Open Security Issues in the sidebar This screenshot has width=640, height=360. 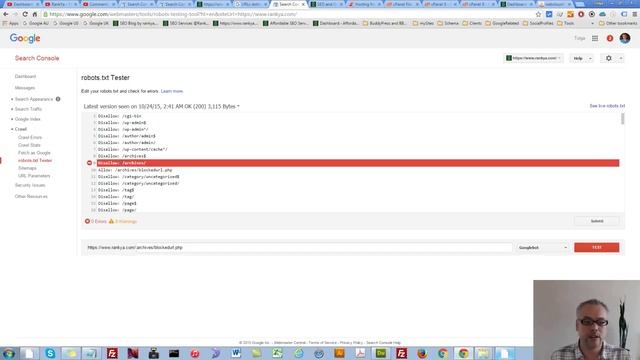click(30, 185)
